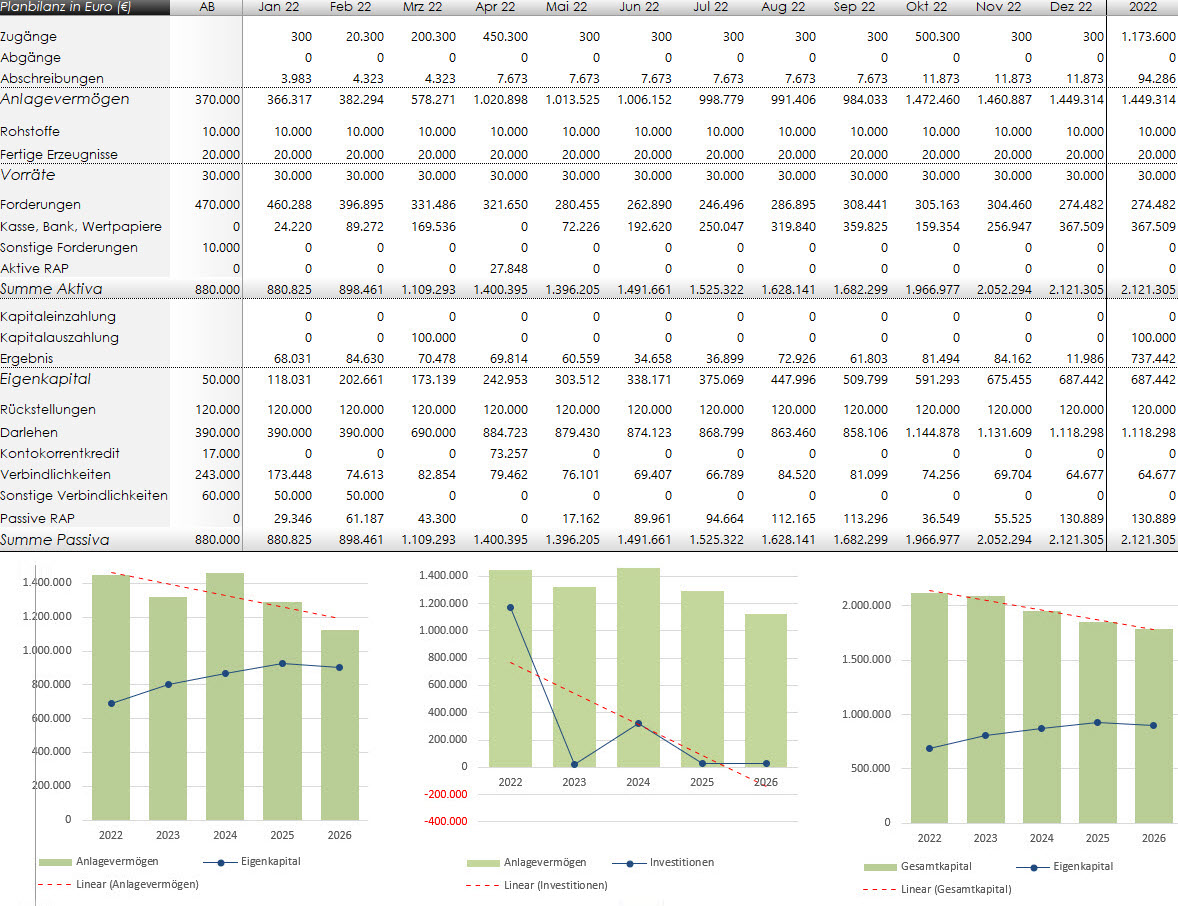Image resolution: width=1178 pixels, height=906 pixels.
Task: Select the 'Kasse, Bank, Wertpapiere' row label
Action: pyautogui.click(x=81, y=226)
